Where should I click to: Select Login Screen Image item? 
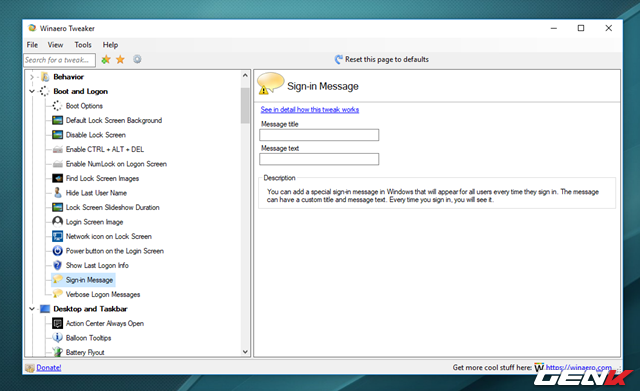click(94, 222)
